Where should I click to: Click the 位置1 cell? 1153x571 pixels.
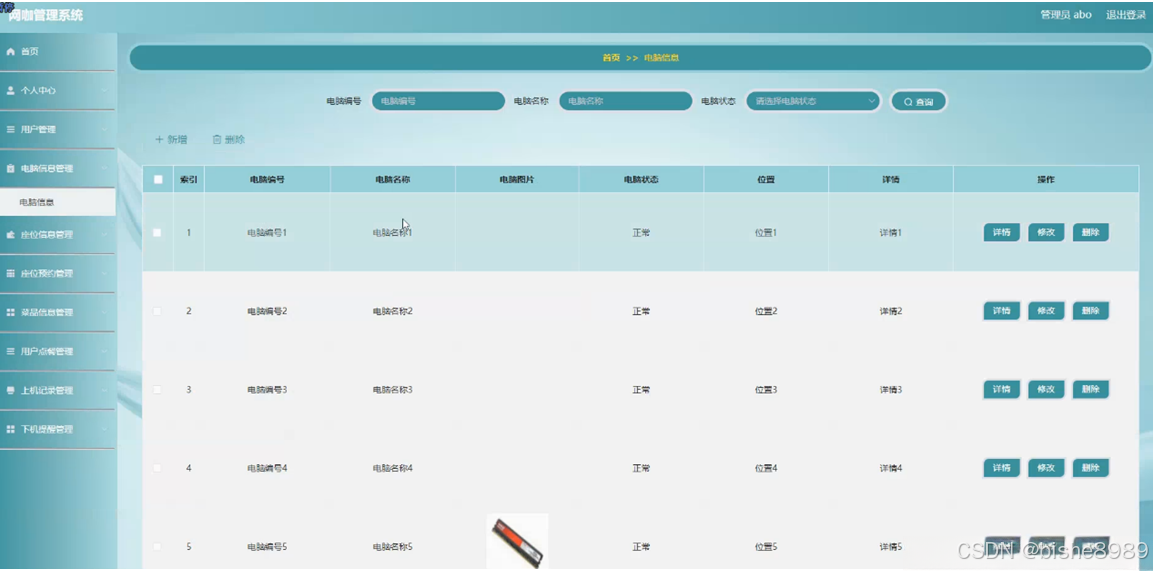click(765, 232)
